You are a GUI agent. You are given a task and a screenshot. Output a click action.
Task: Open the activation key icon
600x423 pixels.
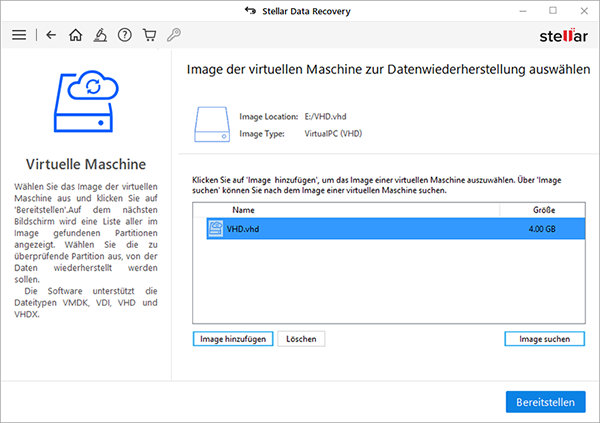[x=174, y=35]
